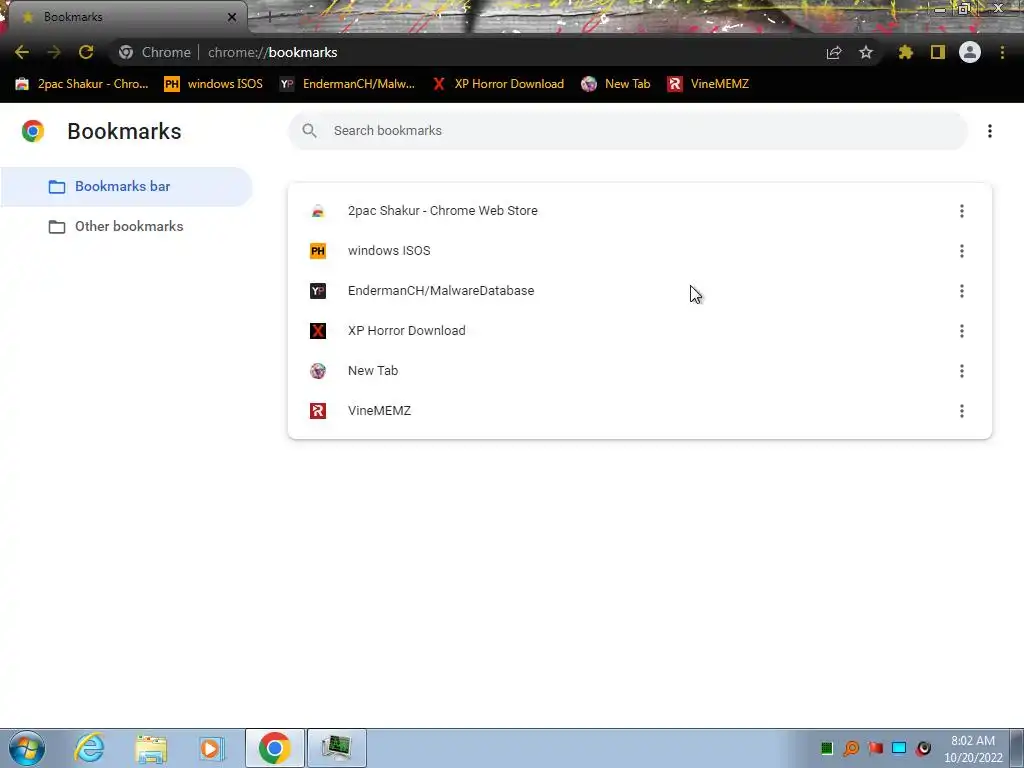Bookmark this tab with the star icon

tap(866, 52)
